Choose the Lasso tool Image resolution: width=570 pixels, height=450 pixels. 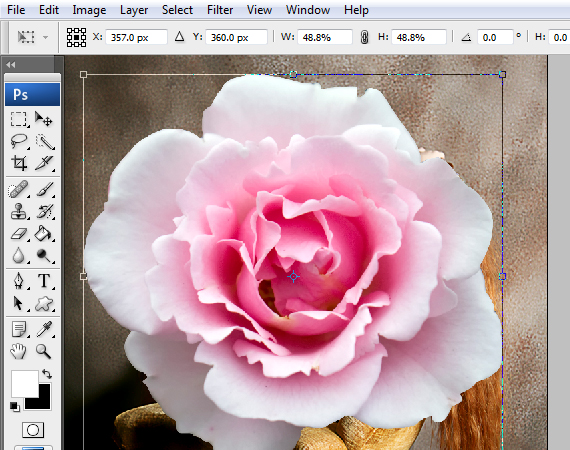click(19, 141)
